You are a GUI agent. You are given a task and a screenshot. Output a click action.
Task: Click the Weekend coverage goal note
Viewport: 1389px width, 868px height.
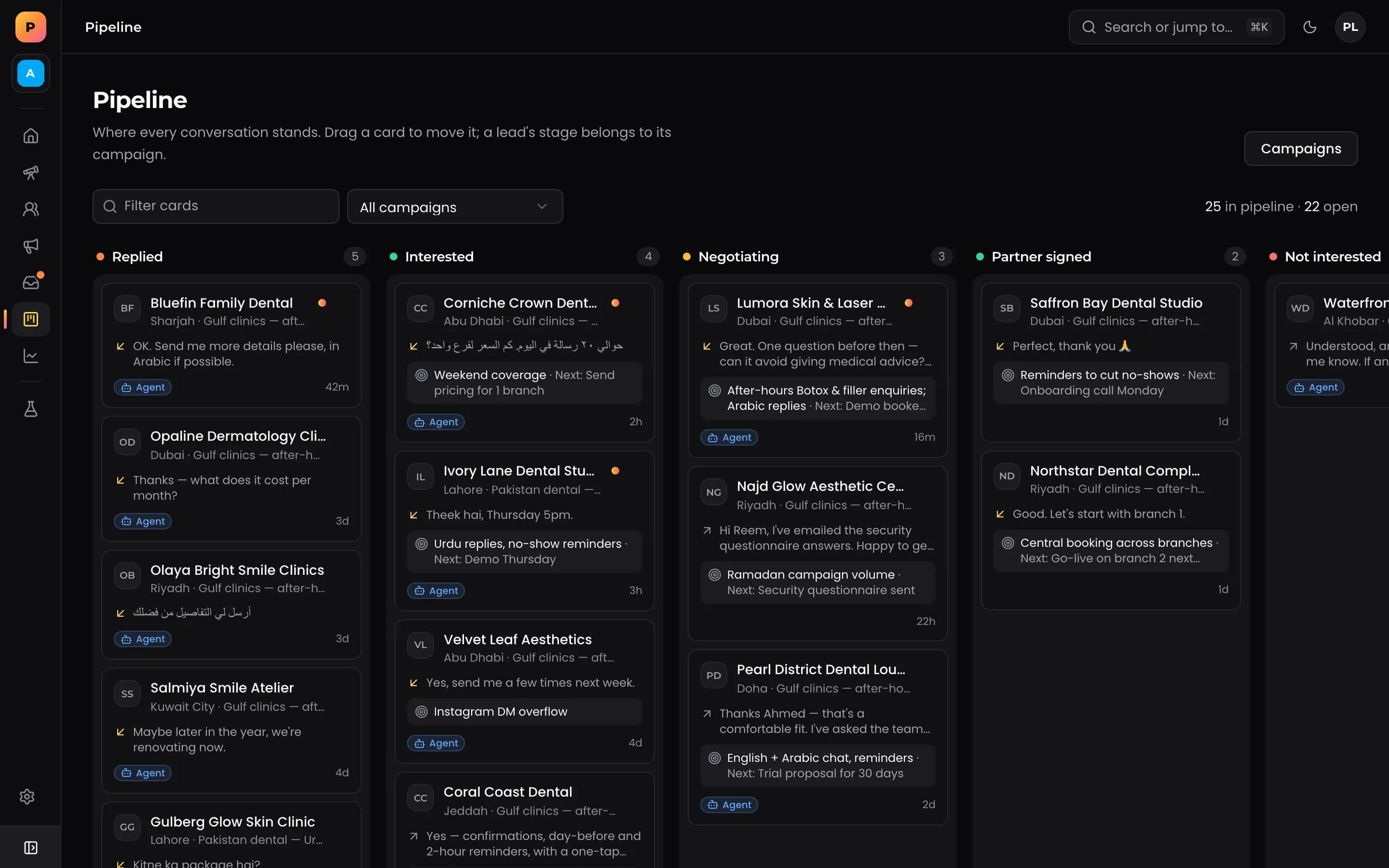[525, 383]
